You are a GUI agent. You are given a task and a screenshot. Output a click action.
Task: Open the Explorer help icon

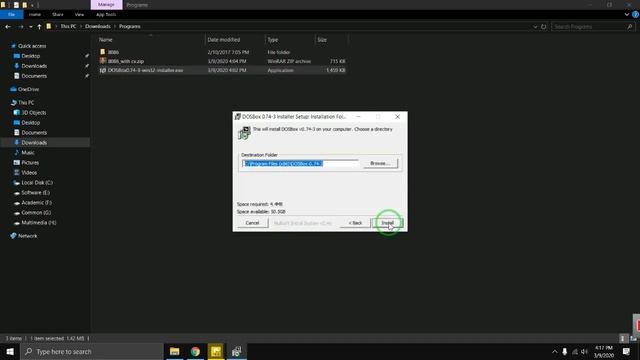point(636,14)
